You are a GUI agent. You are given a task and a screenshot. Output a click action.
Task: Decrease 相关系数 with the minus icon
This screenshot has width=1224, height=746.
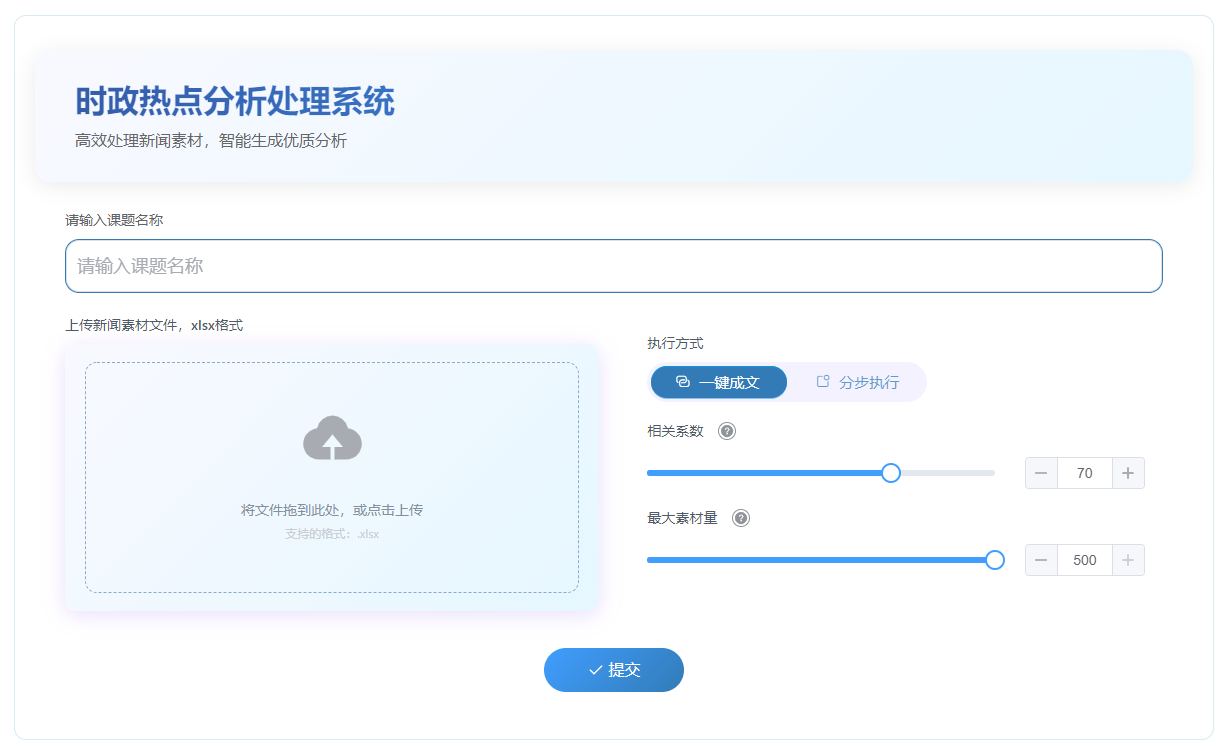pos(1041,472)
